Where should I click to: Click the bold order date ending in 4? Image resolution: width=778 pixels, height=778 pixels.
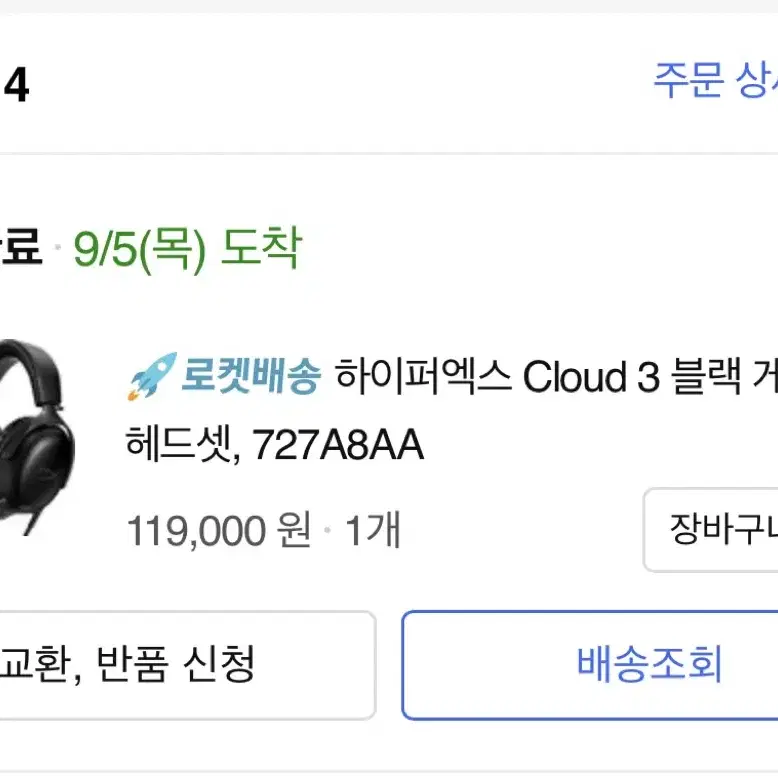(16, 85)
